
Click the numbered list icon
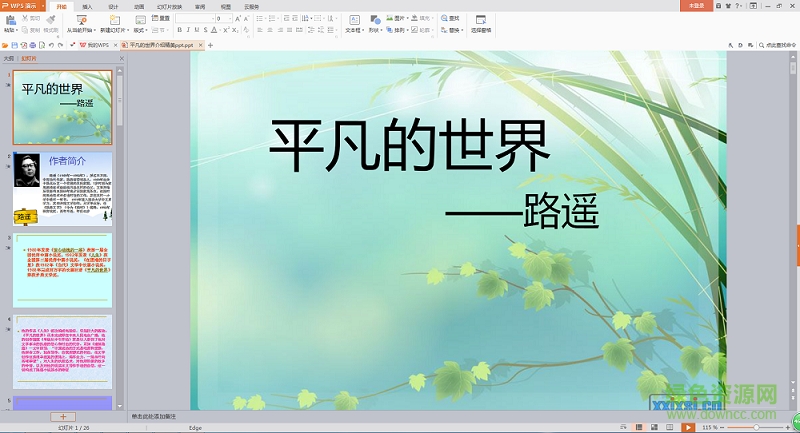[272, 18]
